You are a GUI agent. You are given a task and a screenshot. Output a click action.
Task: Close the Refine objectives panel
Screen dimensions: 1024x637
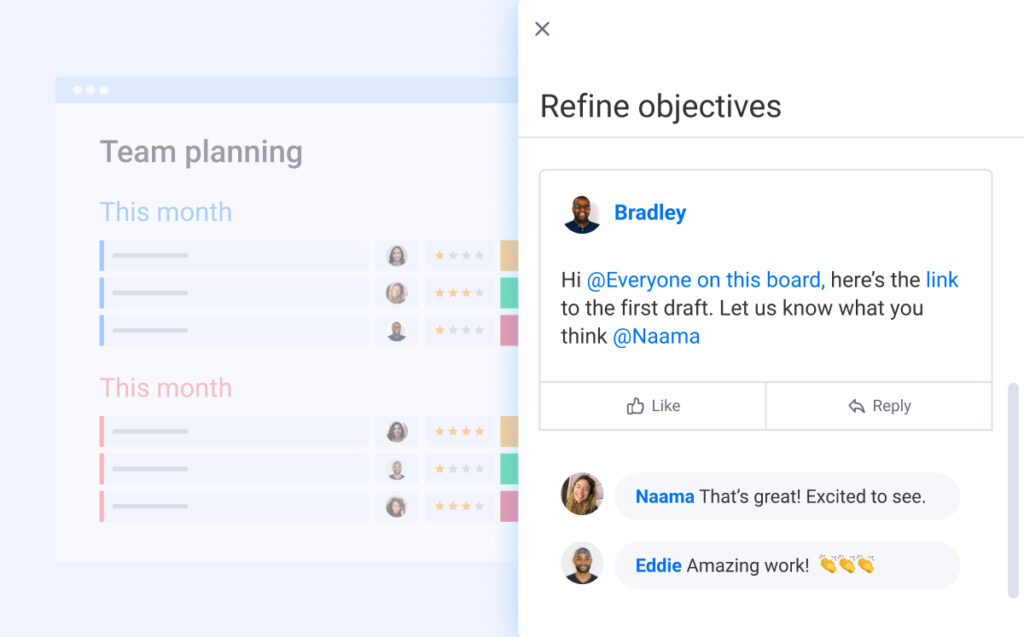point(542,29)
